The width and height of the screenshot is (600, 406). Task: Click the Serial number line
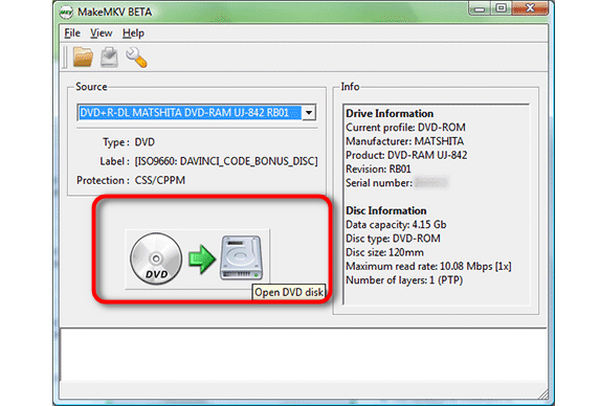[396, 183]
